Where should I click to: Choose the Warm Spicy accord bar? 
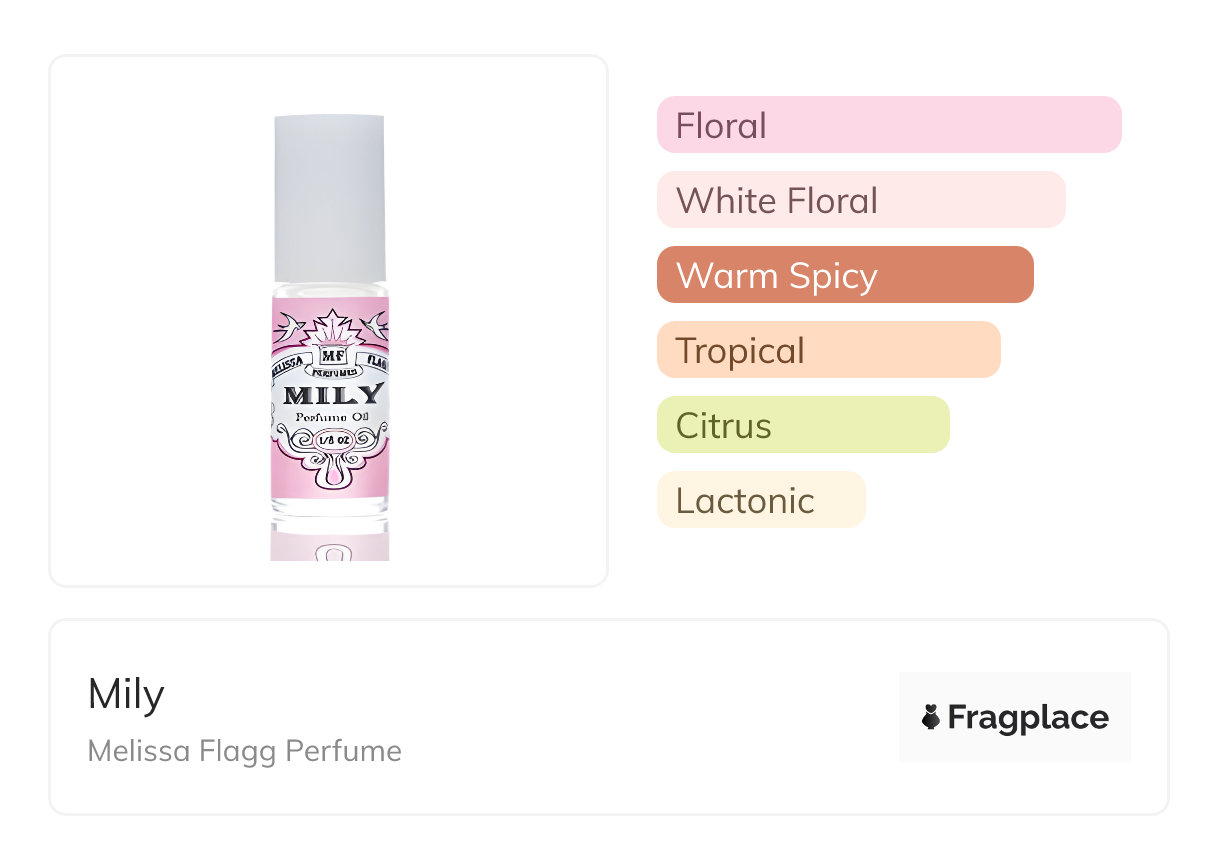click(845, 275)
